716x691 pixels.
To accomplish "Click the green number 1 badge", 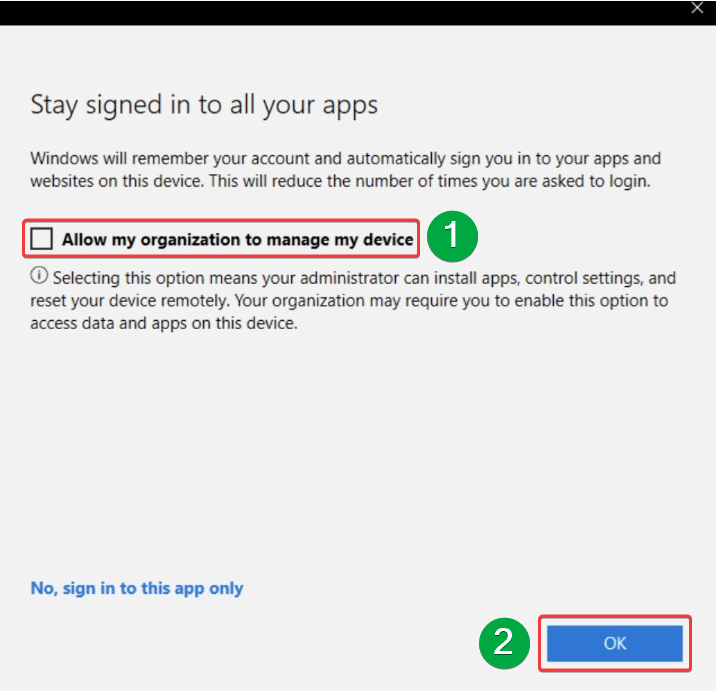I will pos(452,237).
